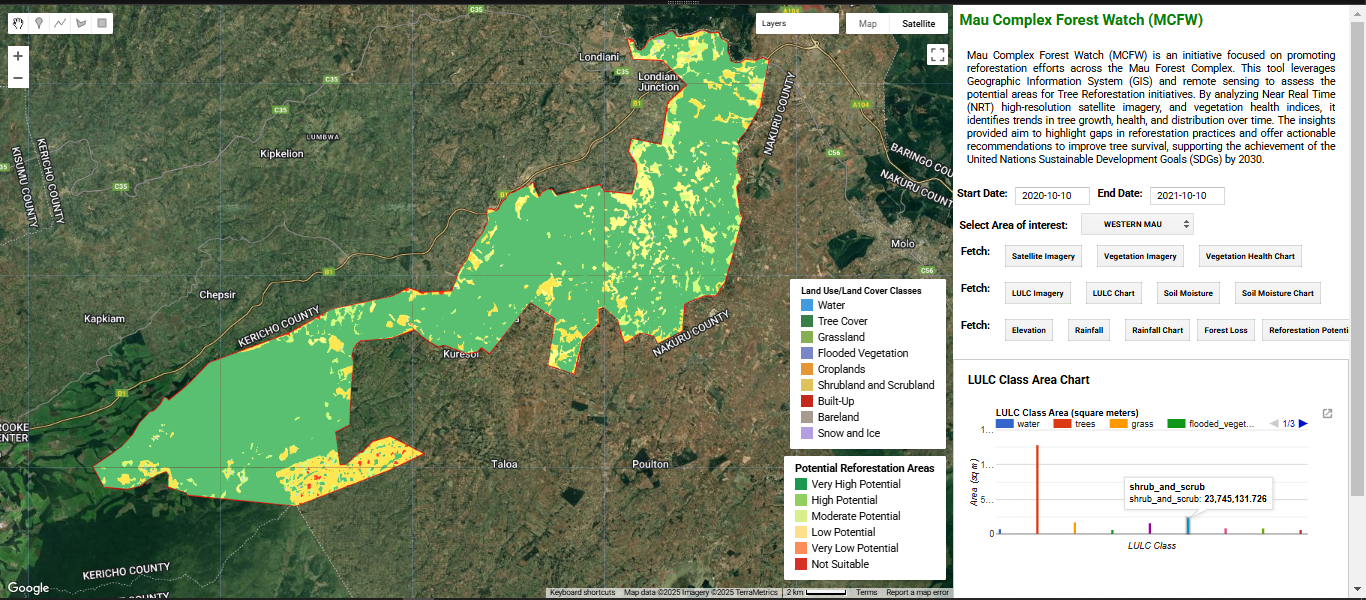Click Tree Cover swatch in map legend
Image resolution: width=1366 pixels, height=600 pixels.
click(808, 321)
